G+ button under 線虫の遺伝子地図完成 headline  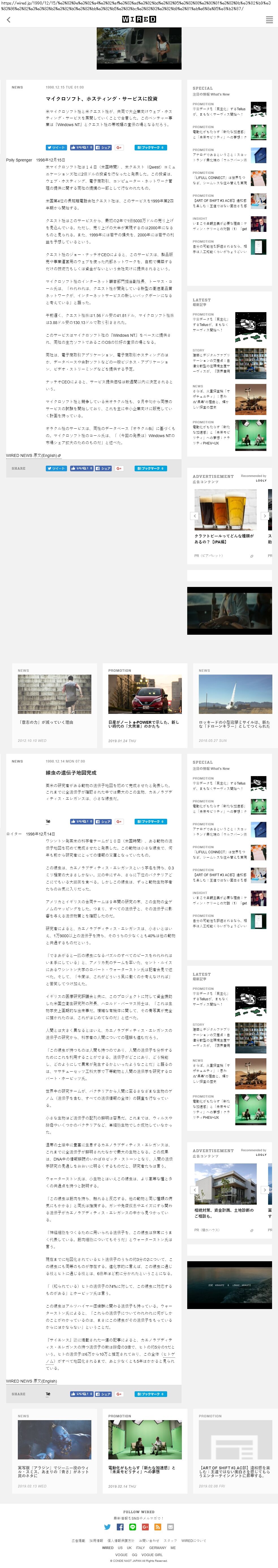coord(119,821)
